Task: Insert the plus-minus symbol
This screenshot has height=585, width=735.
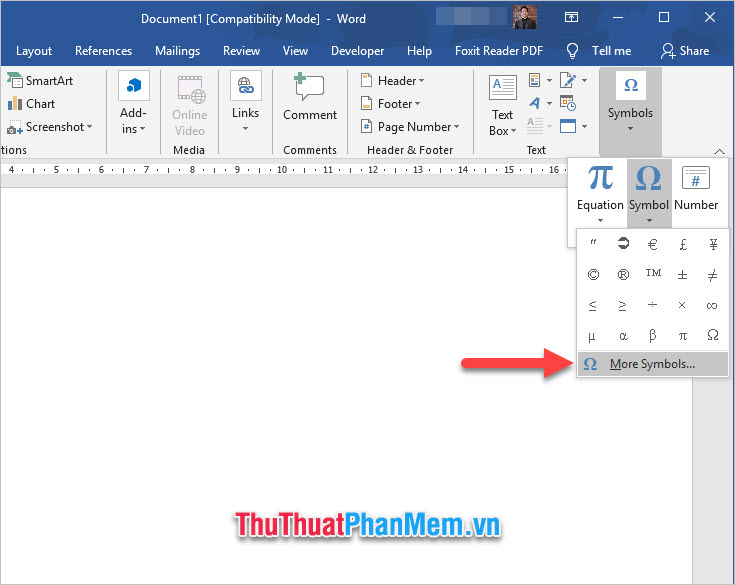Action: tap(682, 275)
